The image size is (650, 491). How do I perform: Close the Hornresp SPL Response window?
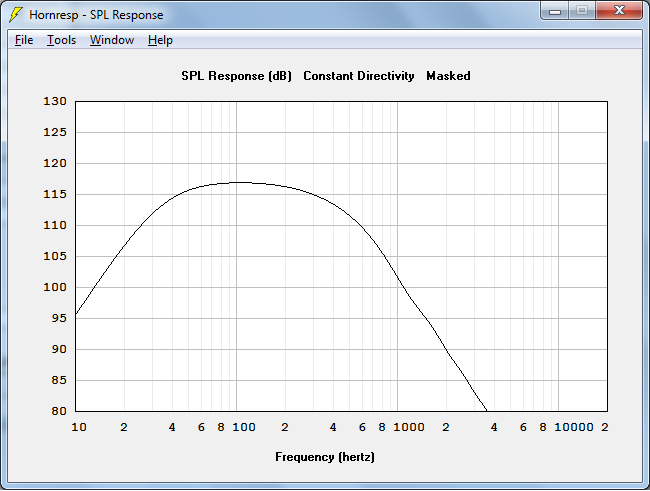tap(619, 10)
